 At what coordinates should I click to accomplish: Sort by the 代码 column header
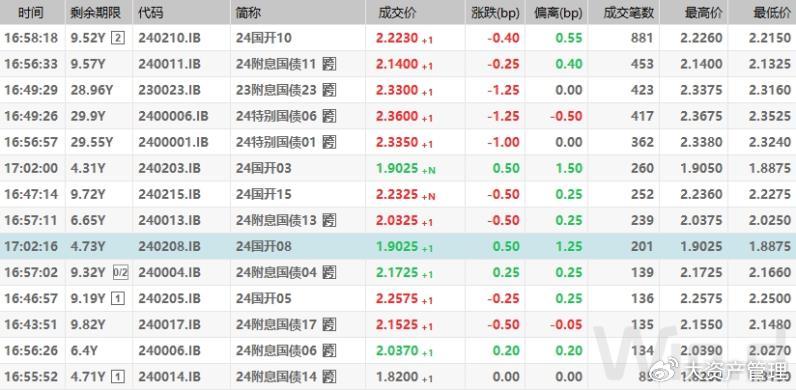151,13
